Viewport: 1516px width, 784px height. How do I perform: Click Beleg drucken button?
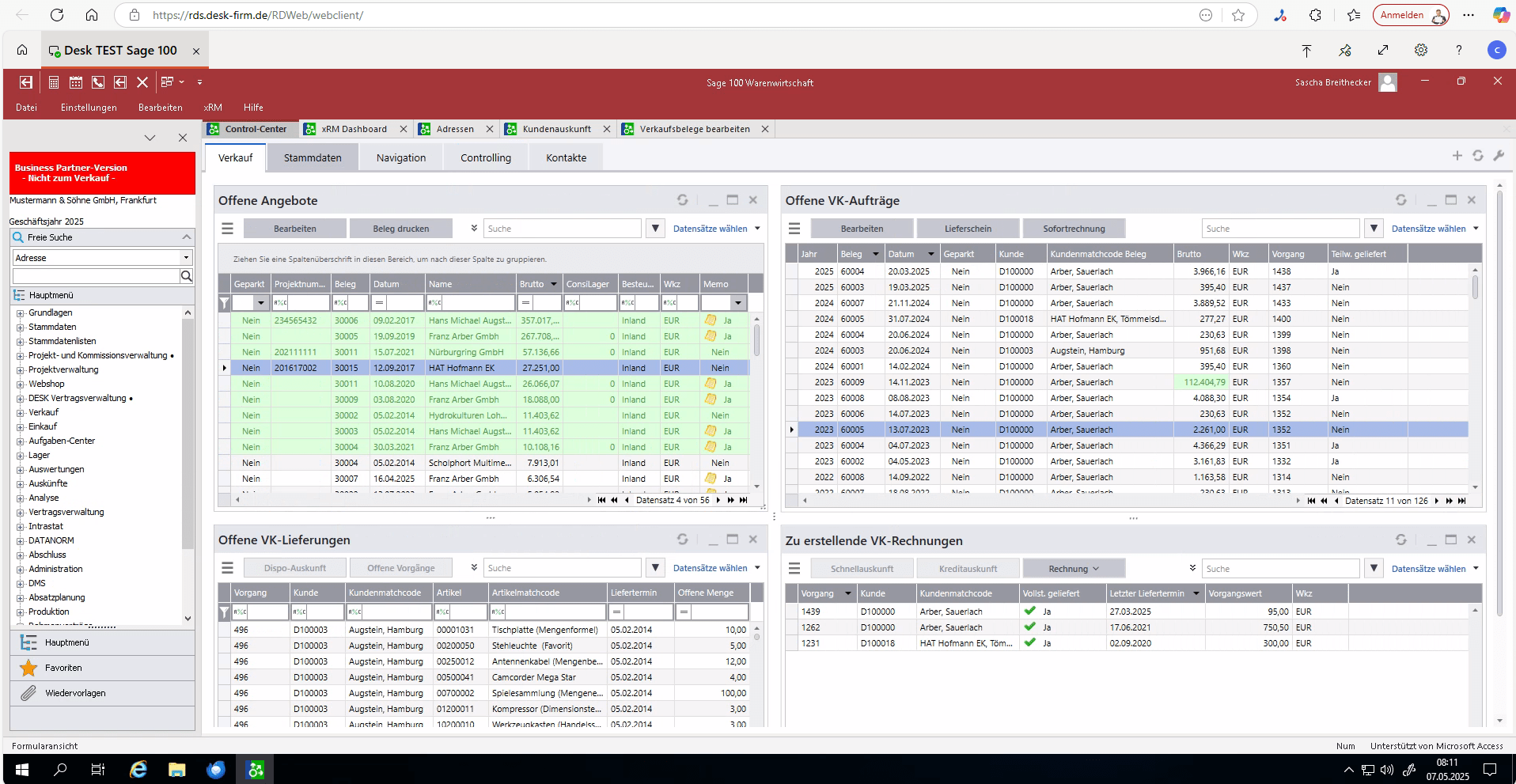401,229
